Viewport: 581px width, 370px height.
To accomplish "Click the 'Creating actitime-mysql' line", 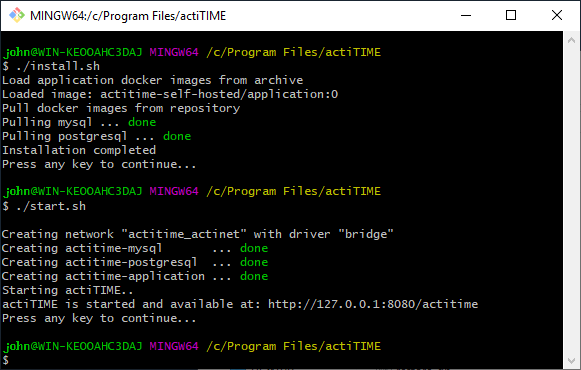I will click(x=135, y=248).
